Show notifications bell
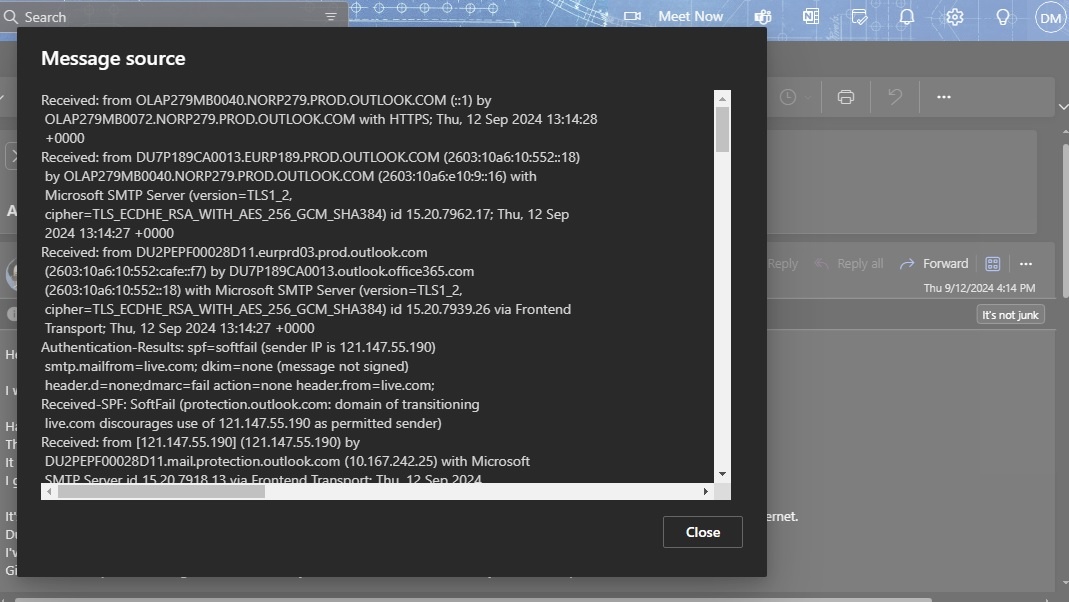The image size is (1069, 602). [x=907, y=16]
